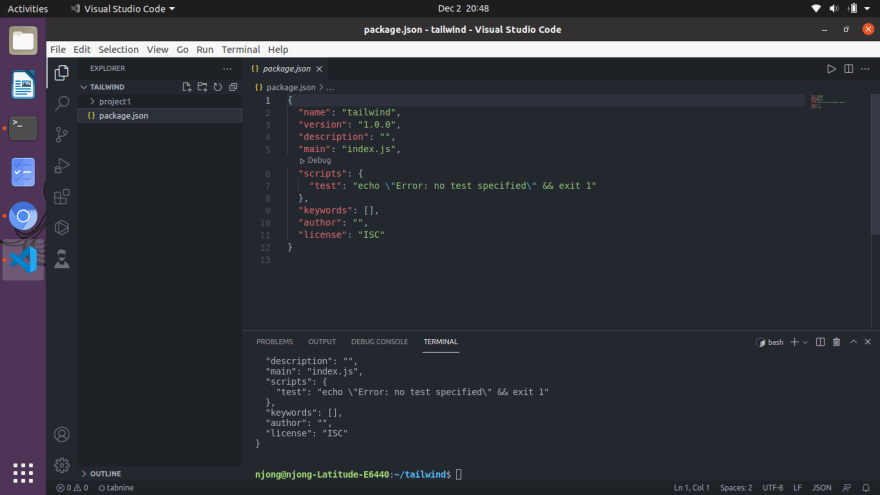Click the tabnine status bar item
The image size is (880, 495).
click(116, 488)
